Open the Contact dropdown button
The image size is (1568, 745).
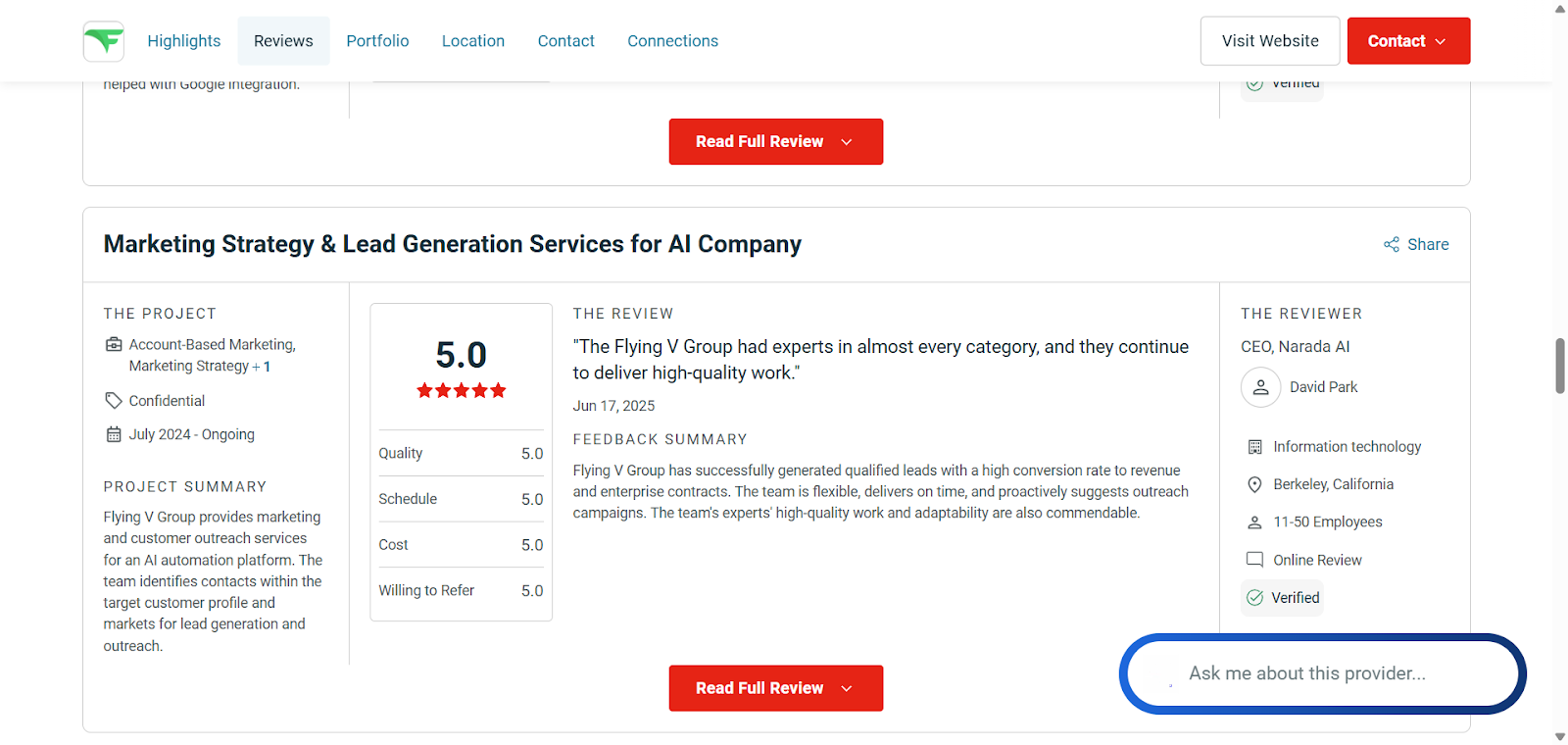[x=1408, y=41]
